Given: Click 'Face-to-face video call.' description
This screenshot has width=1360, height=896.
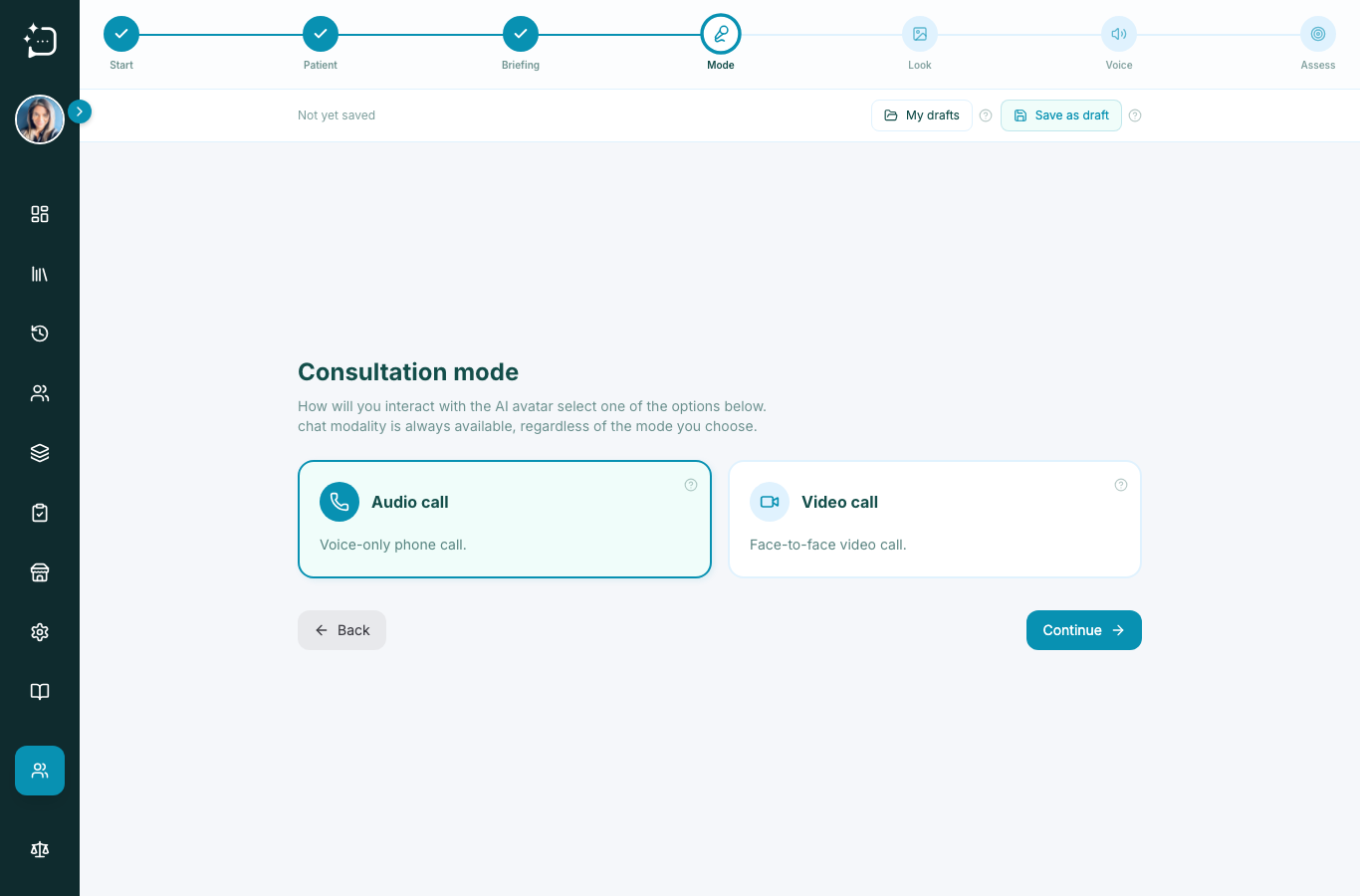Looking at the screenshot, I should point(828,545).
